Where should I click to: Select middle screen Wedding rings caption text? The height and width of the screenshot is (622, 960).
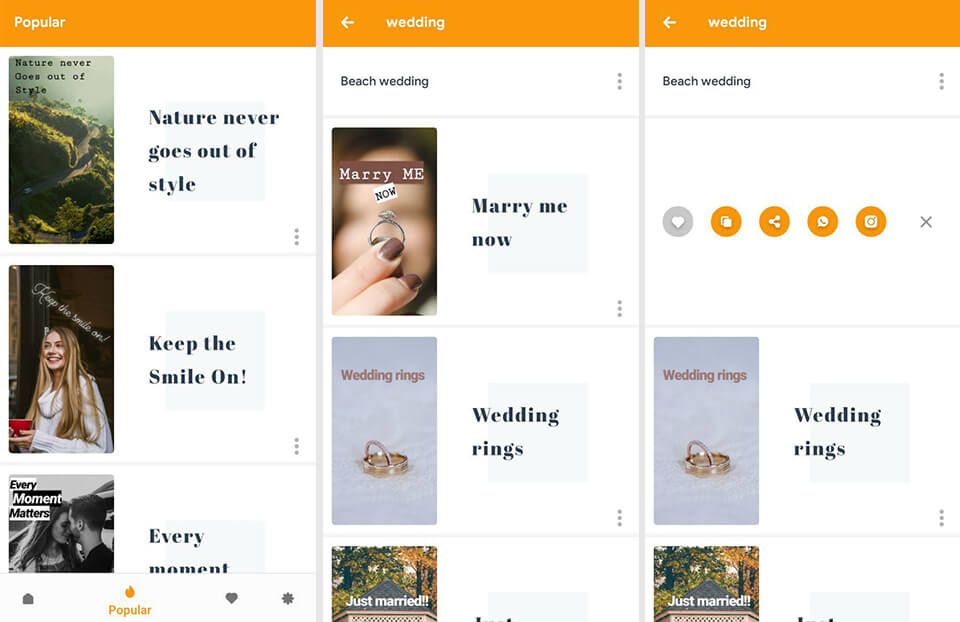pos(516,432)
